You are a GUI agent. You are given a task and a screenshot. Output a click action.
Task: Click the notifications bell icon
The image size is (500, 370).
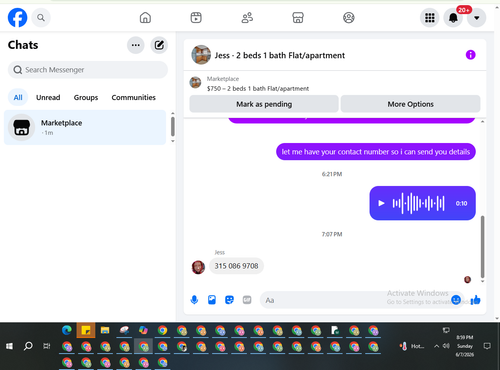(x=453, y=18)
